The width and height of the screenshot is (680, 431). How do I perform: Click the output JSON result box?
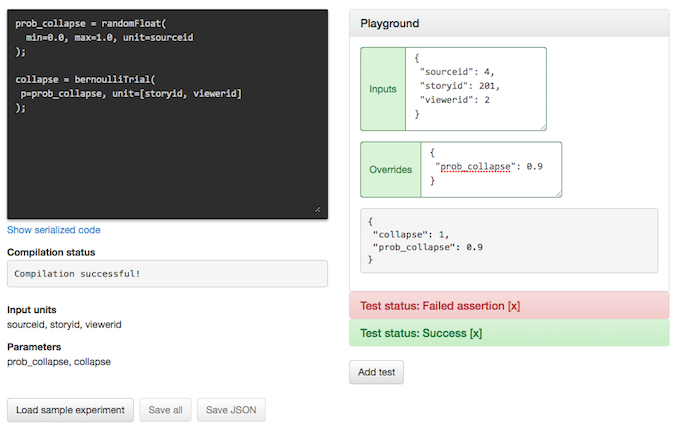click(x=509, y=241)
